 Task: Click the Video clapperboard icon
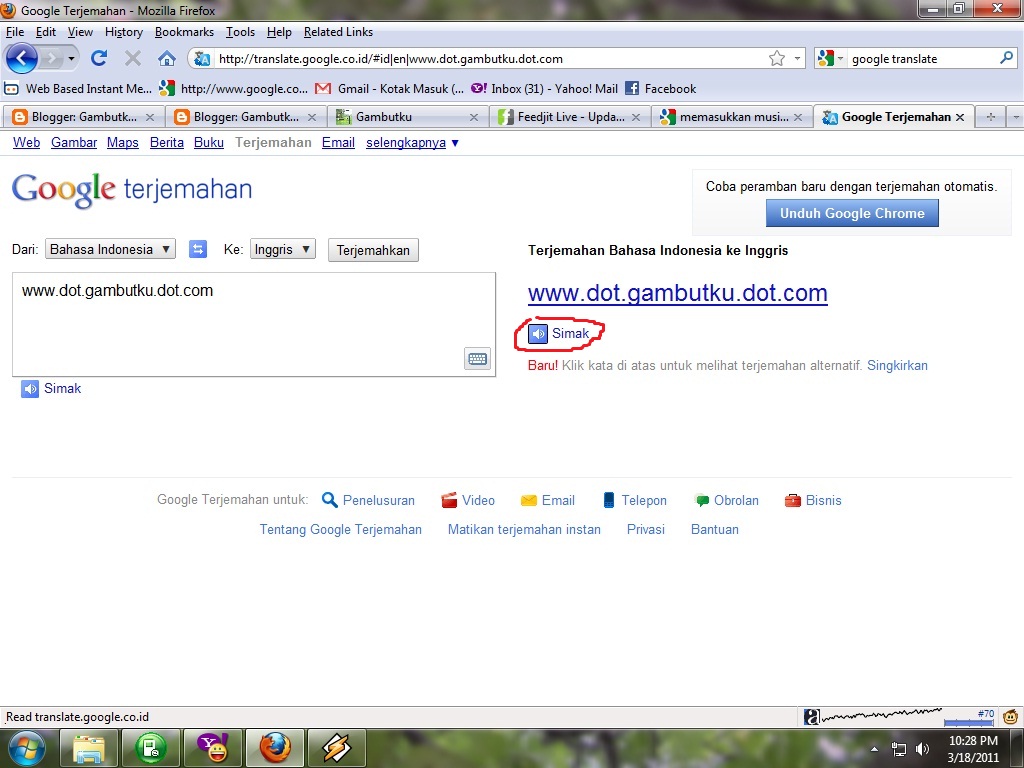click(x=449, y=500)
